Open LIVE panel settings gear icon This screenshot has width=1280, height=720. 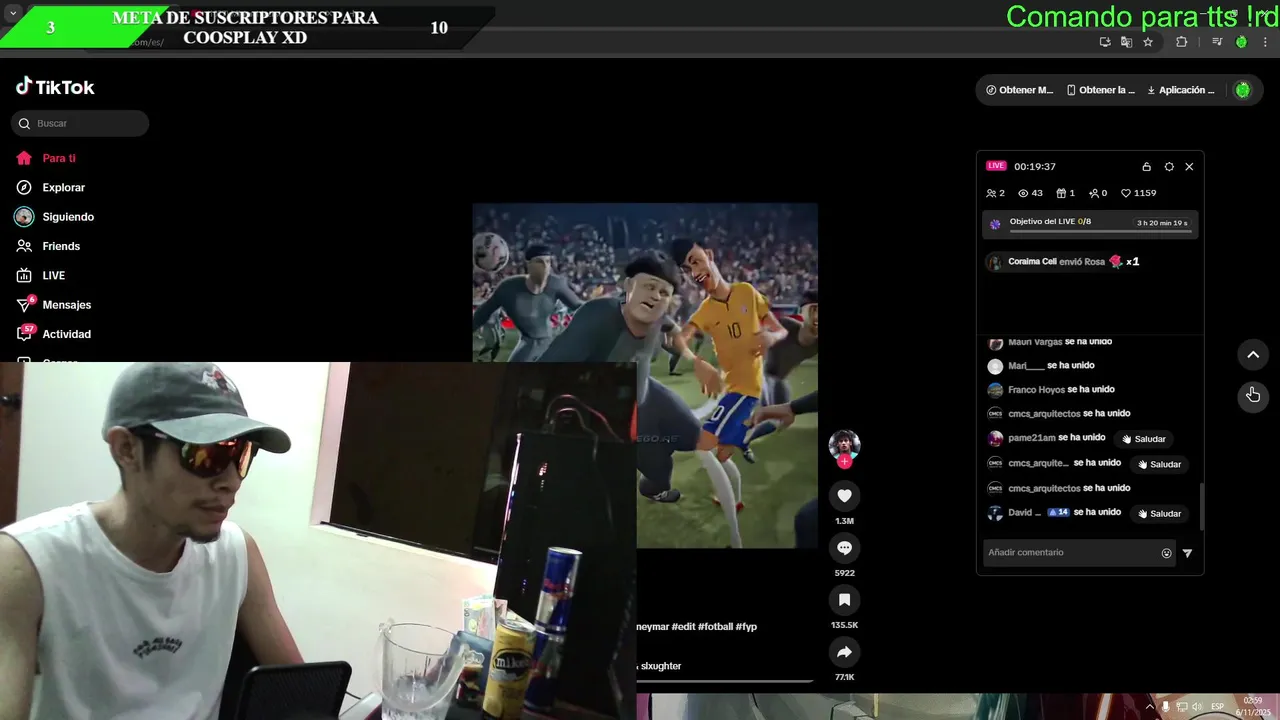pyautogui.click(x=1169, y=167)
